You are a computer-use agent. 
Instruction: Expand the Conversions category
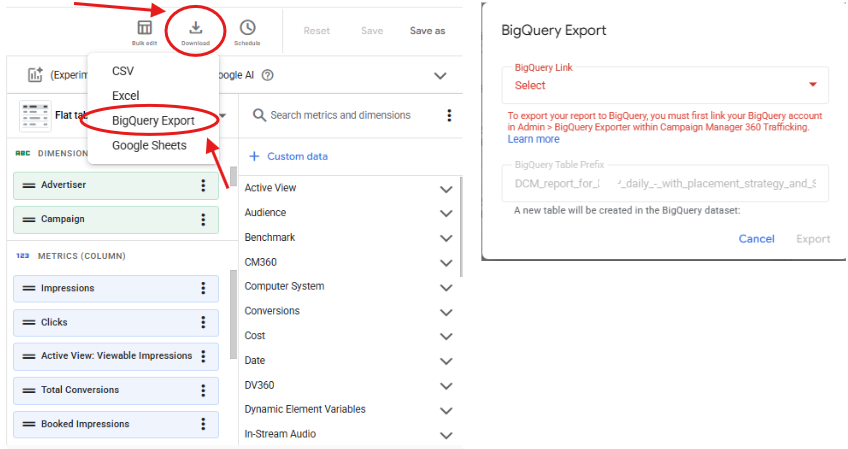click(446, 312)
